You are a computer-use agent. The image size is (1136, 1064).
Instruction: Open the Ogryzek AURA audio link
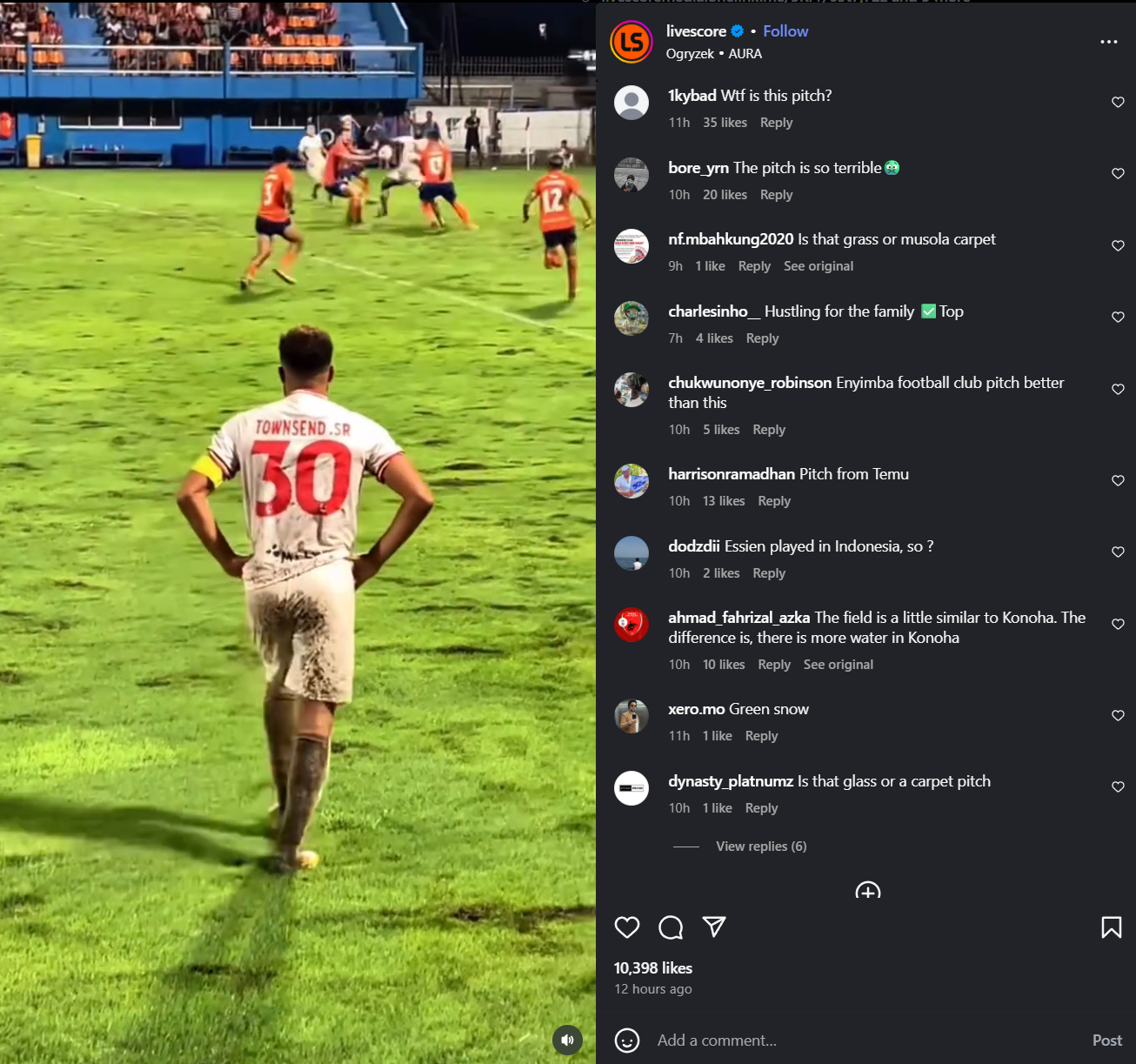click(x=714, y=54)
